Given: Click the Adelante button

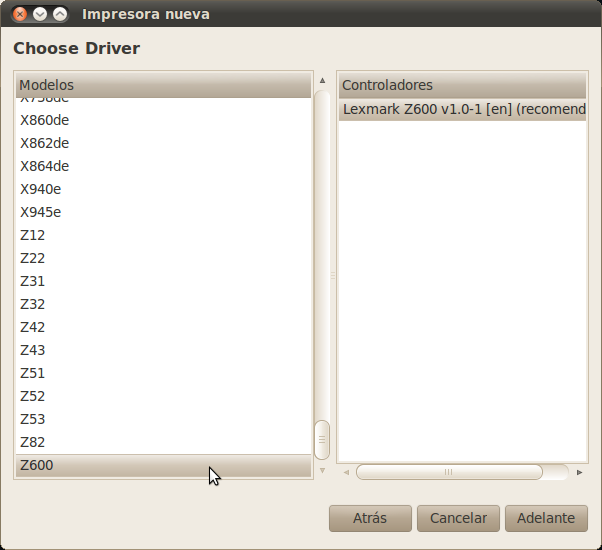Looking at the screenshot, I should coord(546,518).
